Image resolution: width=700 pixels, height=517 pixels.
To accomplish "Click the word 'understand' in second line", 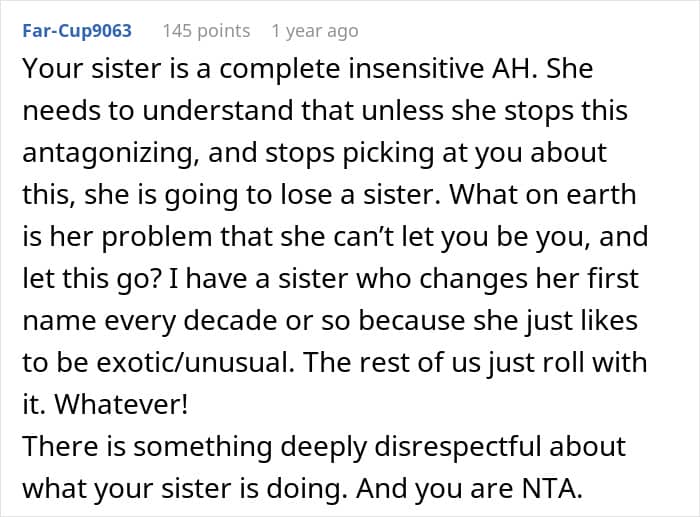I will pyautogui.click(x=217, y=111).
